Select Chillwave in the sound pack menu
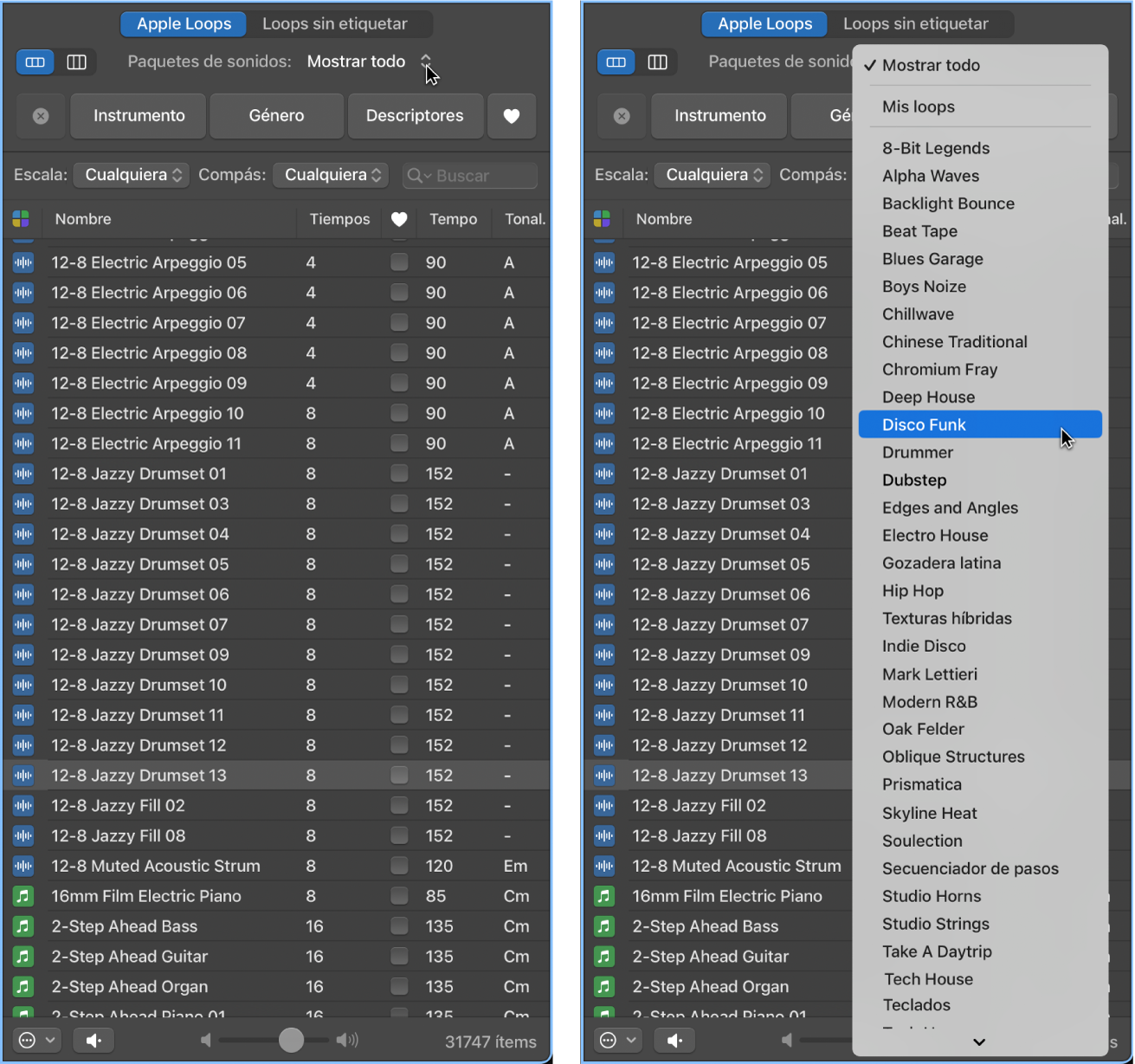 (x=980, y=314)
